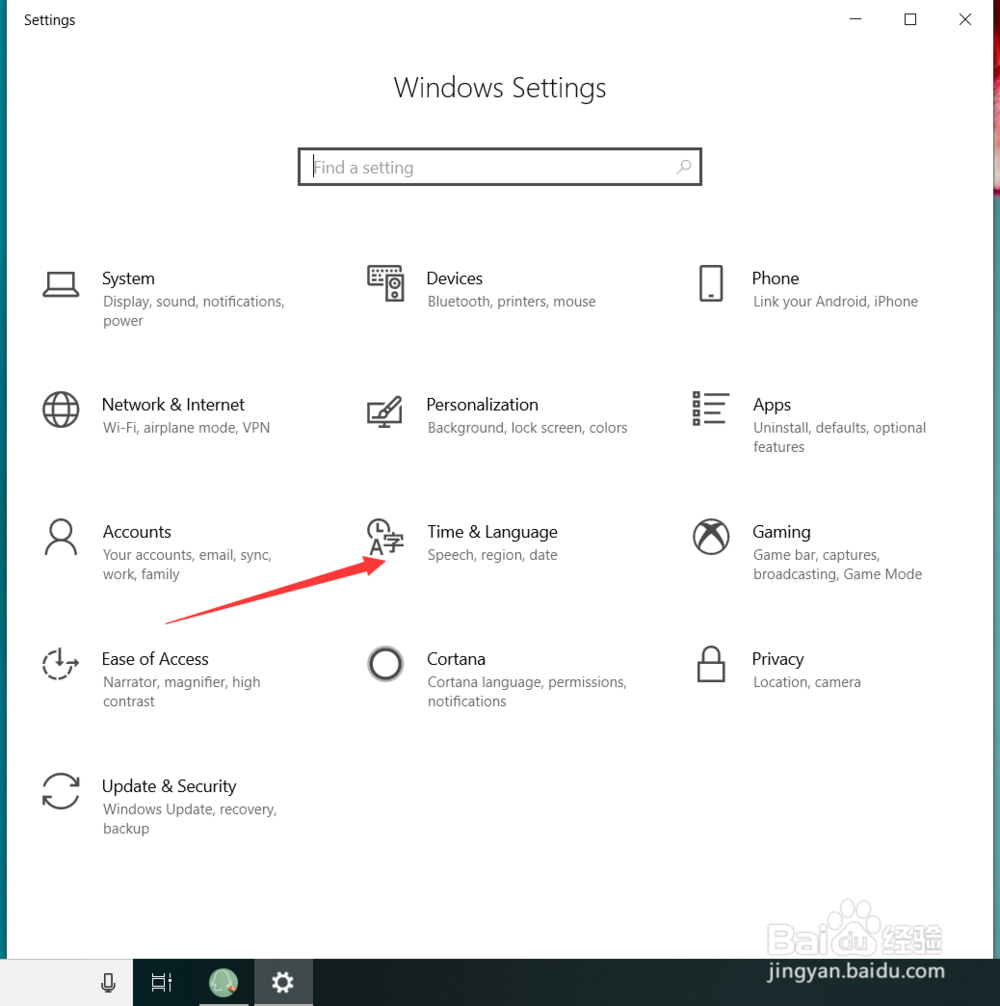Screen dimensions: 1000x1006
Task: Minimize the Settings window
Action: (x=855, y=19)
